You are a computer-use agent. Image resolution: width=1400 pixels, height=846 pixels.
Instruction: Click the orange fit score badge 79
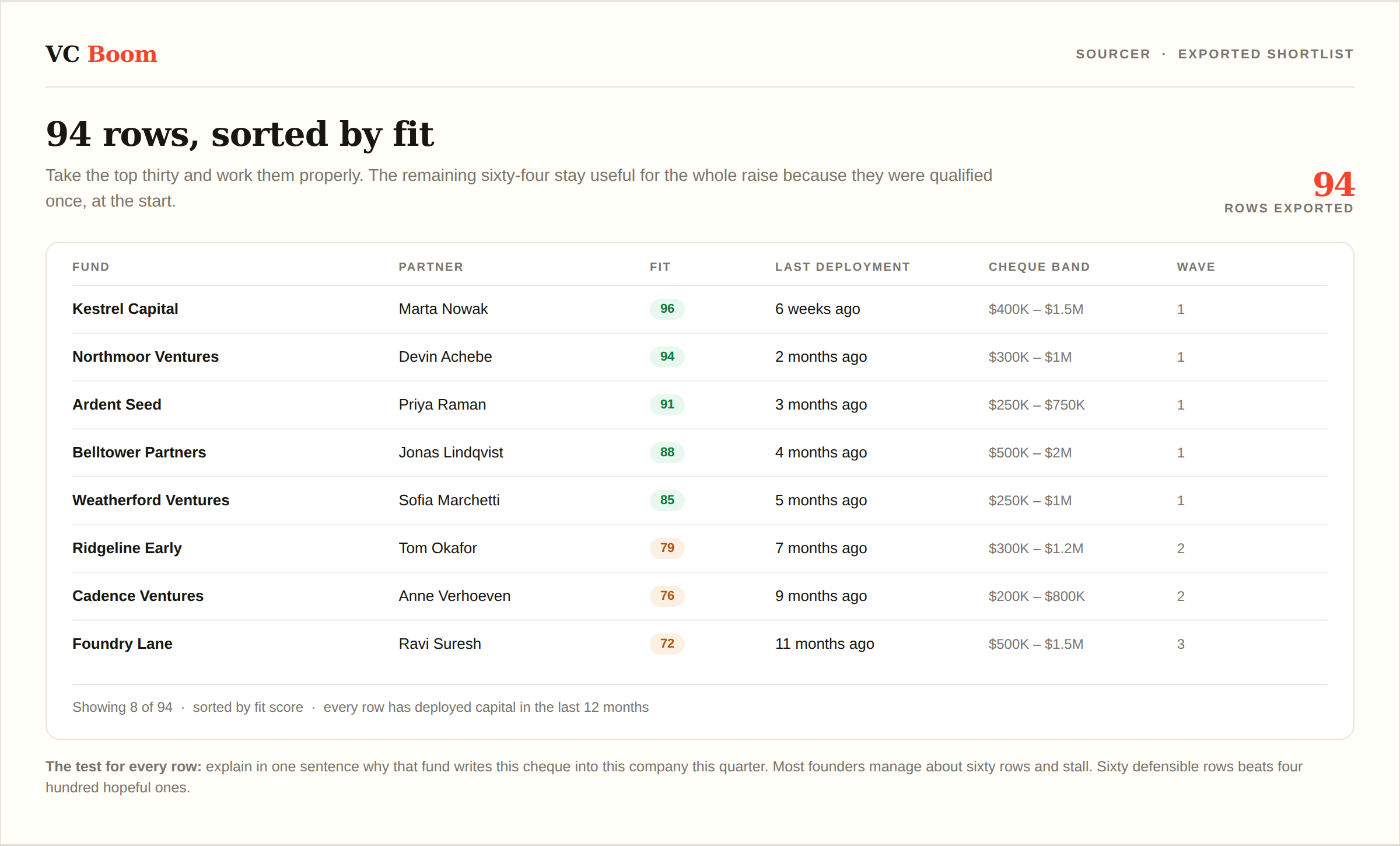click(x=667, y=548)
